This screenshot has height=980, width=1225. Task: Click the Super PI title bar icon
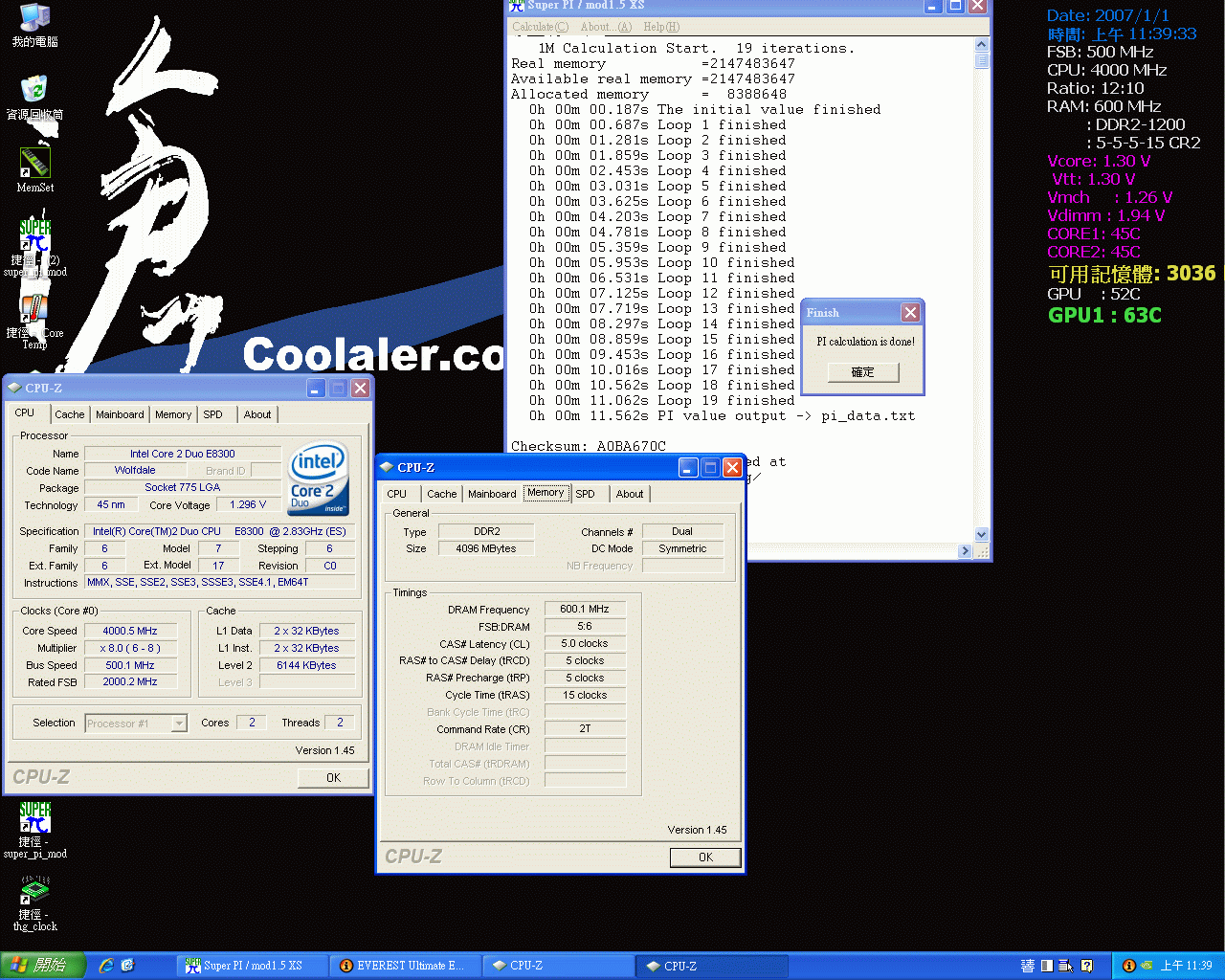coord(518,6)
